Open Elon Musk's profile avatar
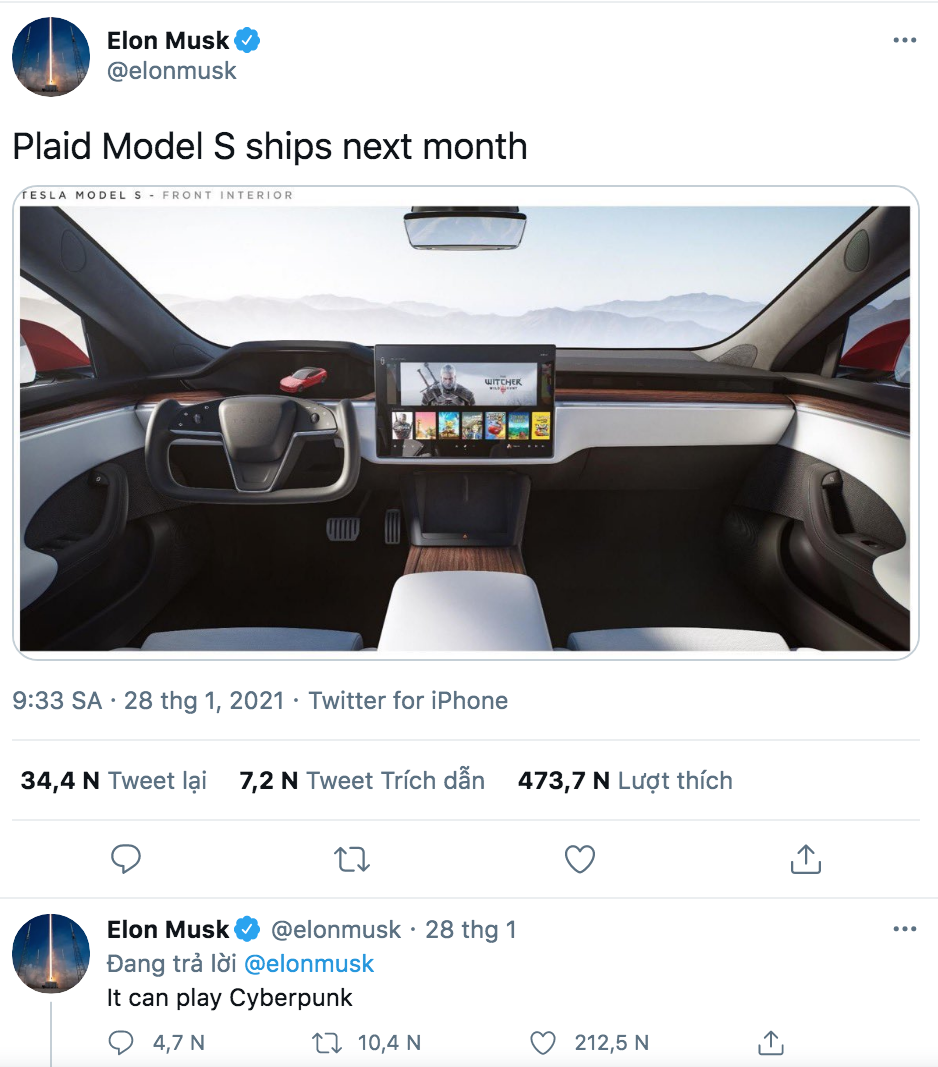This screenshot has height=1067, width=938. (50, 57)
